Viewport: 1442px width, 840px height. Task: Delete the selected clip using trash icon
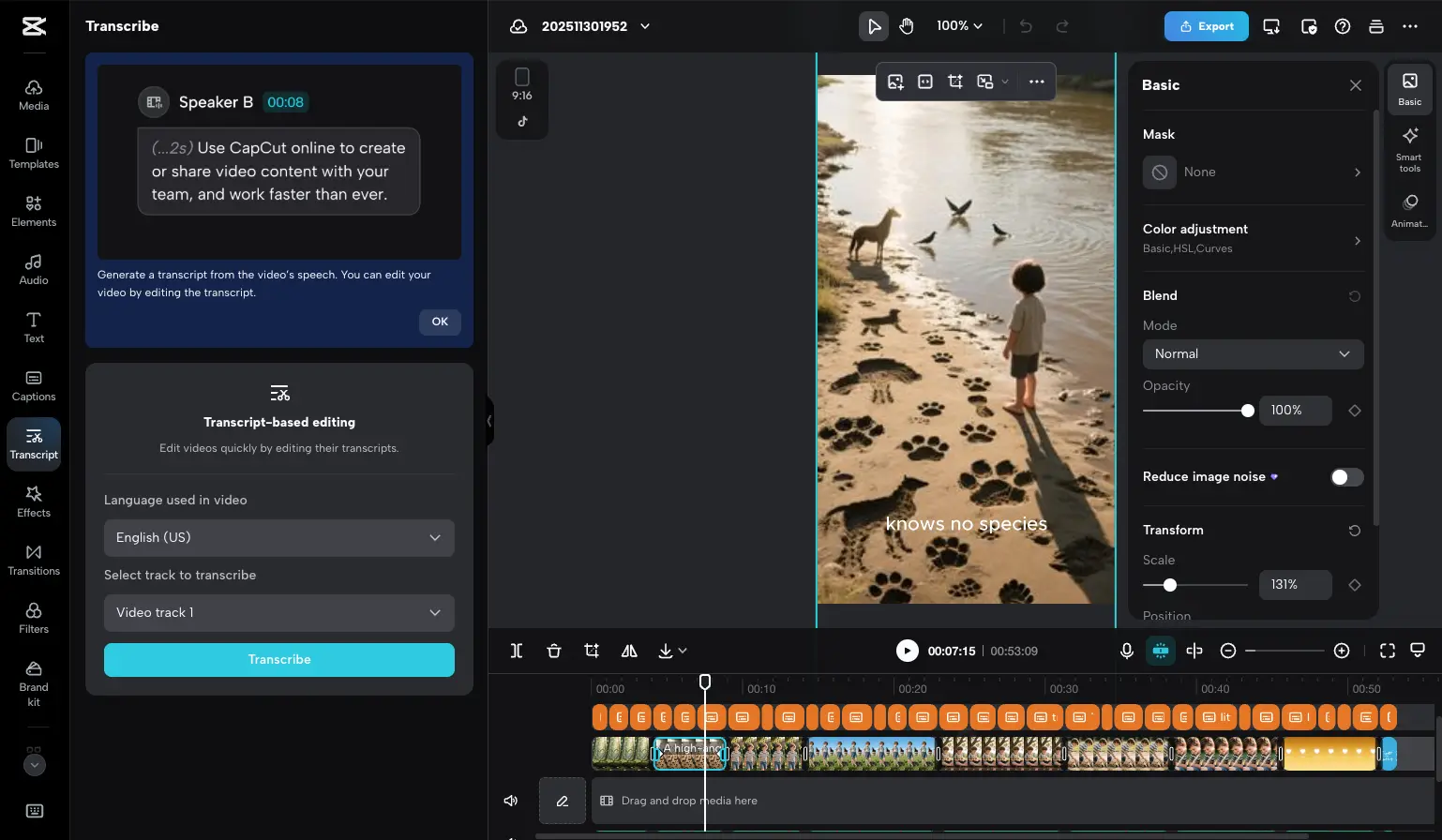pos(553,650)
